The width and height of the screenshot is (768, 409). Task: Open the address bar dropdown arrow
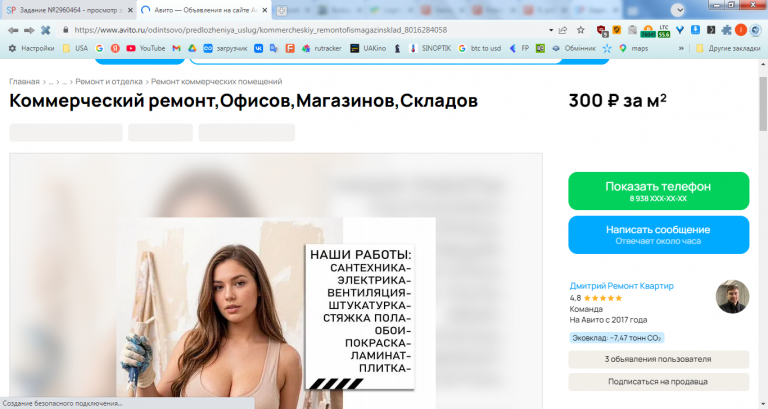(551, 30)
